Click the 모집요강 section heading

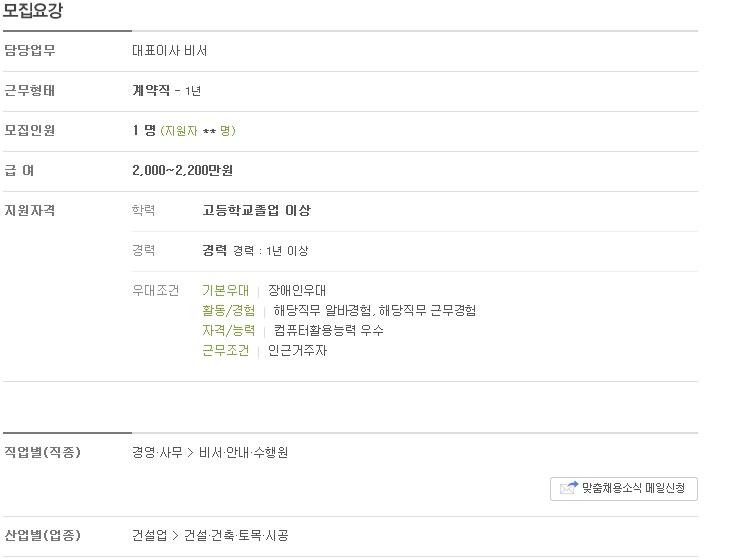[33, 10]
